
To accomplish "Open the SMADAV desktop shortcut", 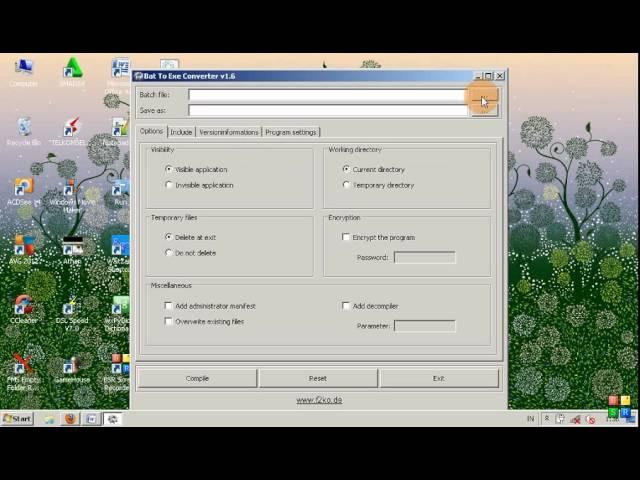I will [x=72, y=71].
